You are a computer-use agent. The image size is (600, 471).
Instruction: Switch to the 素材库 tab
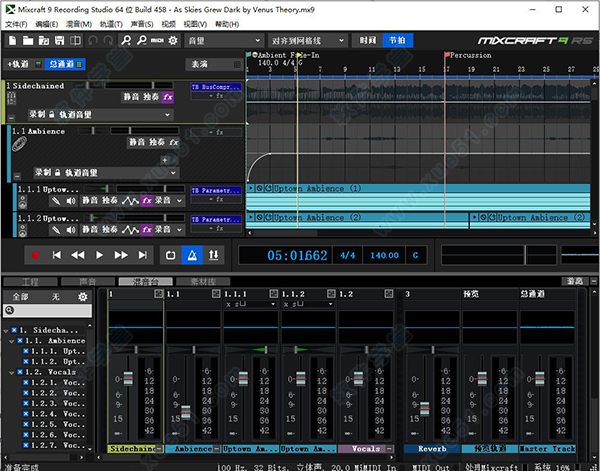coord(203,282)
